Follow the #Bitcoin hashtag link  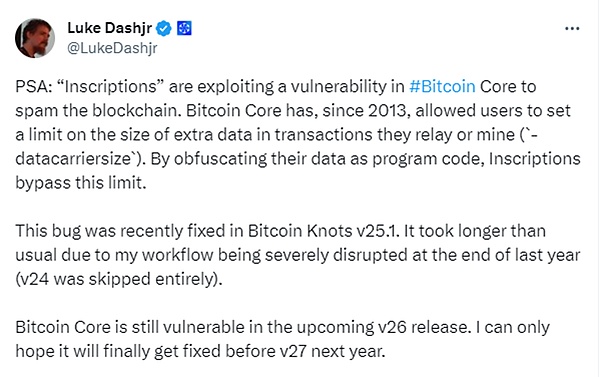pyautogui.click(x=442, y=86)
